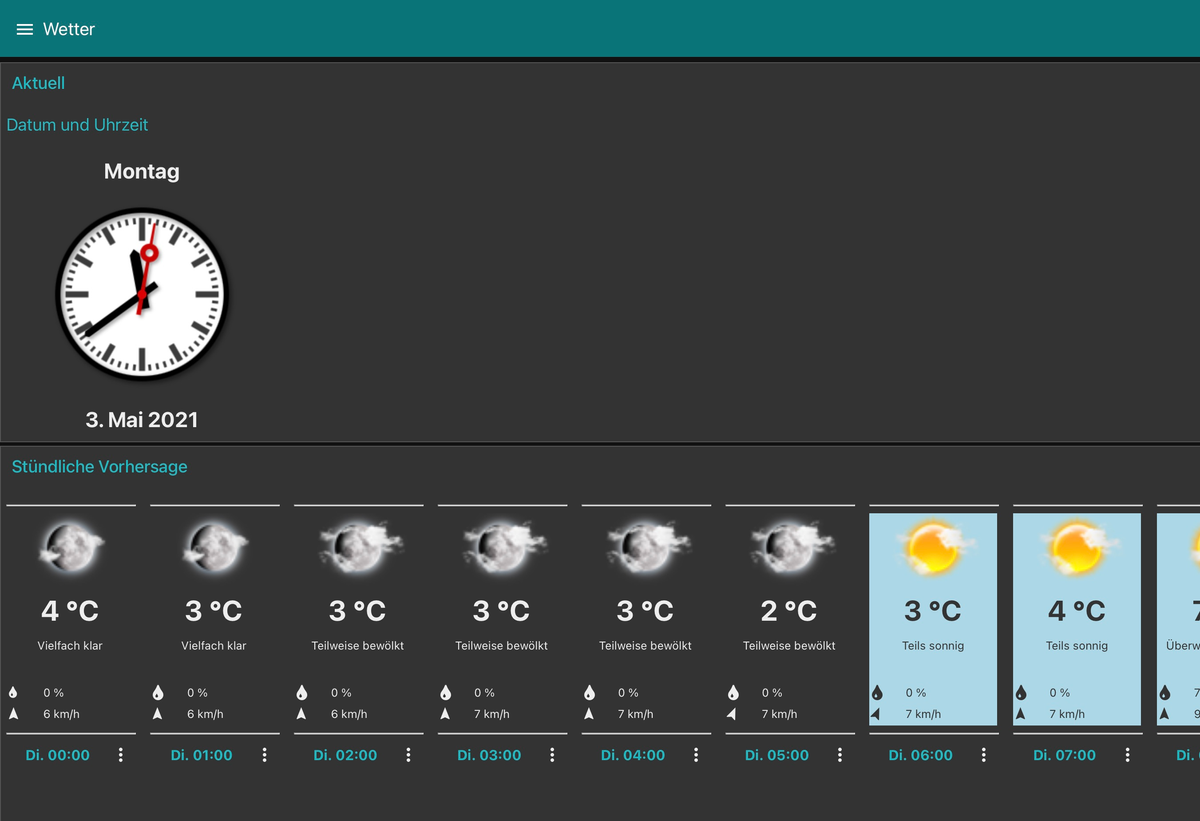
Task: Click Teils sonnig text in Di. 06:00 card
Action: click(x=933, y=646)
